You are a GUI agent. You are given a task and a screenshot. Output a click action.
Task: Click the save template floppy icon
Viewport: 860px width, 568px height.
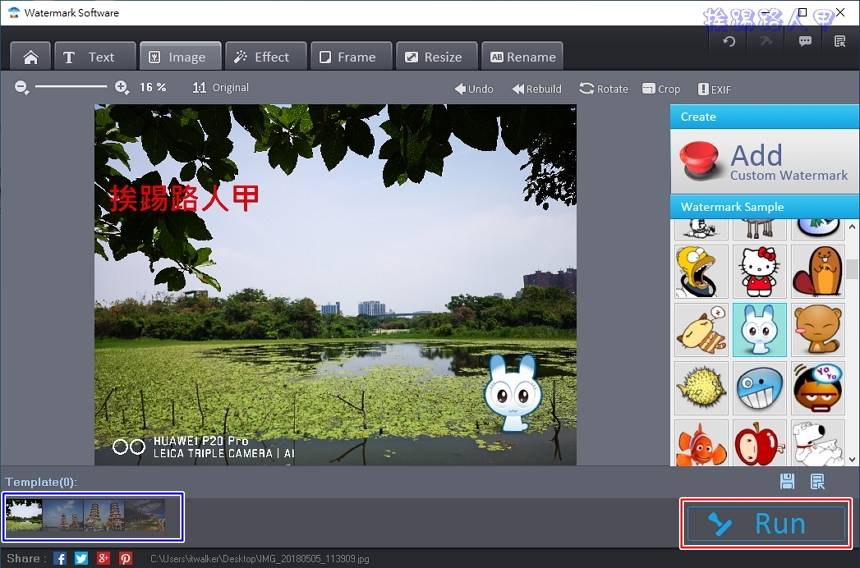[787, 482]
